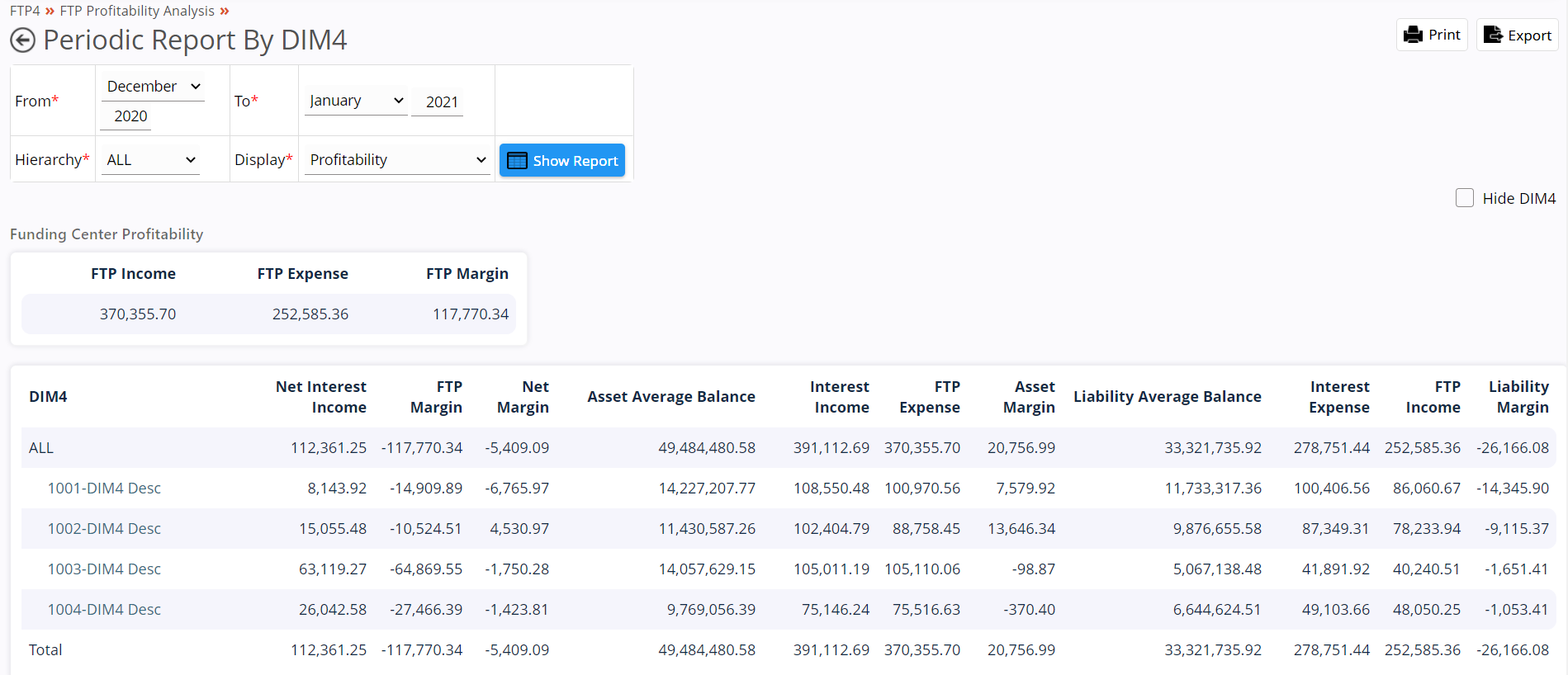
Task: Click the Periodic Report By DIM4 title
Action: coord(195,40)
